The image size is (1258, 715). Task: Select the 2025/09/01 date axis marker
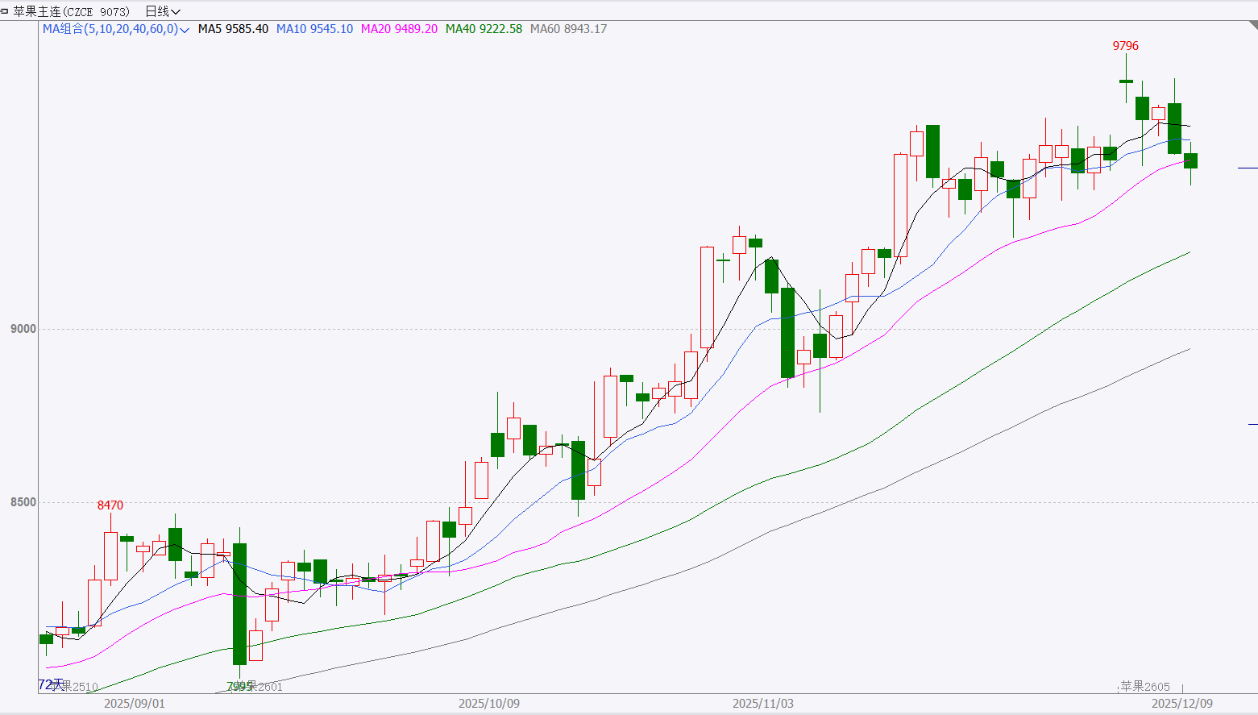[x=133, y=704]
